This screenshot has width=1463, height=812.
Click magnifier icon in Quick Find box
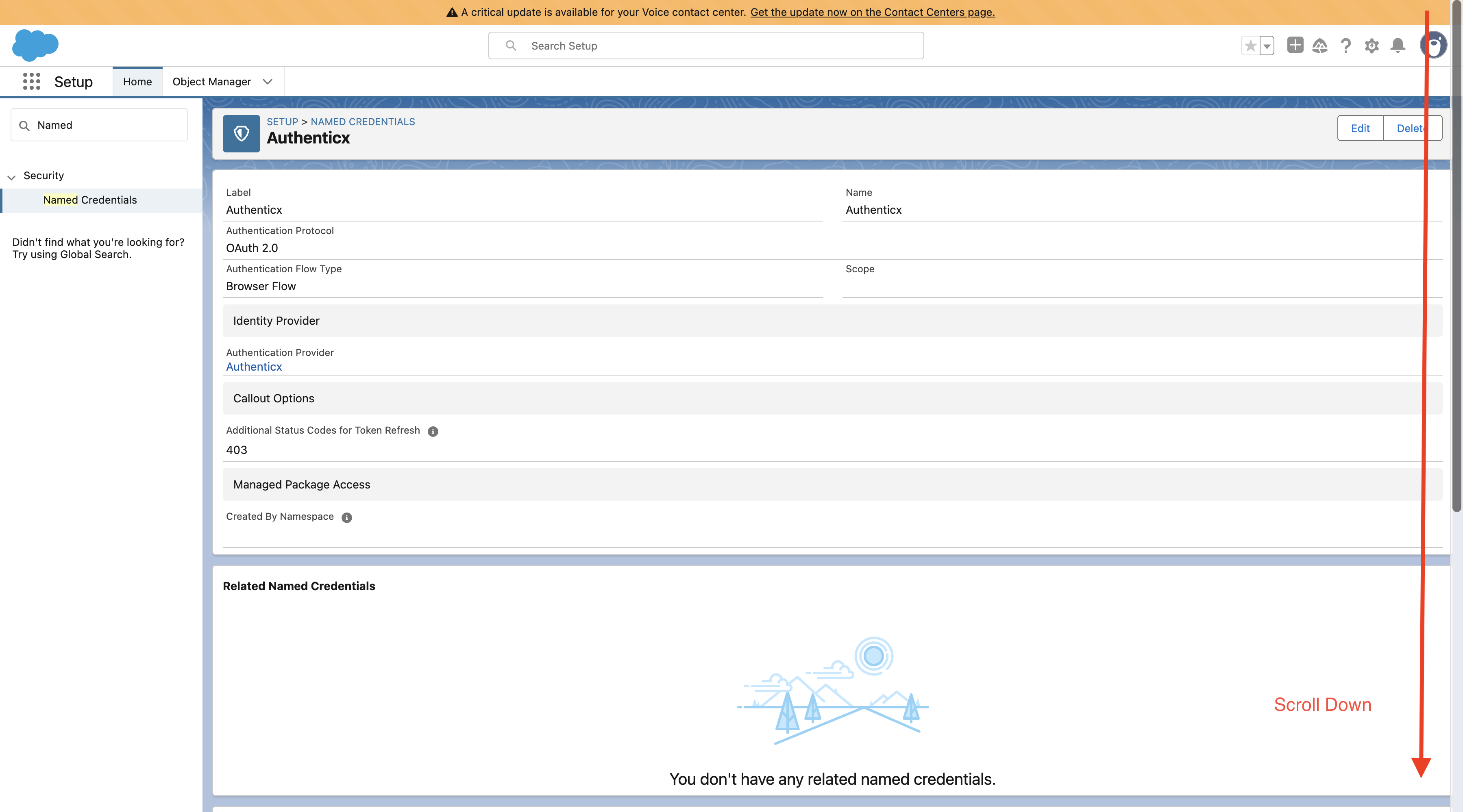pos(24,126)
